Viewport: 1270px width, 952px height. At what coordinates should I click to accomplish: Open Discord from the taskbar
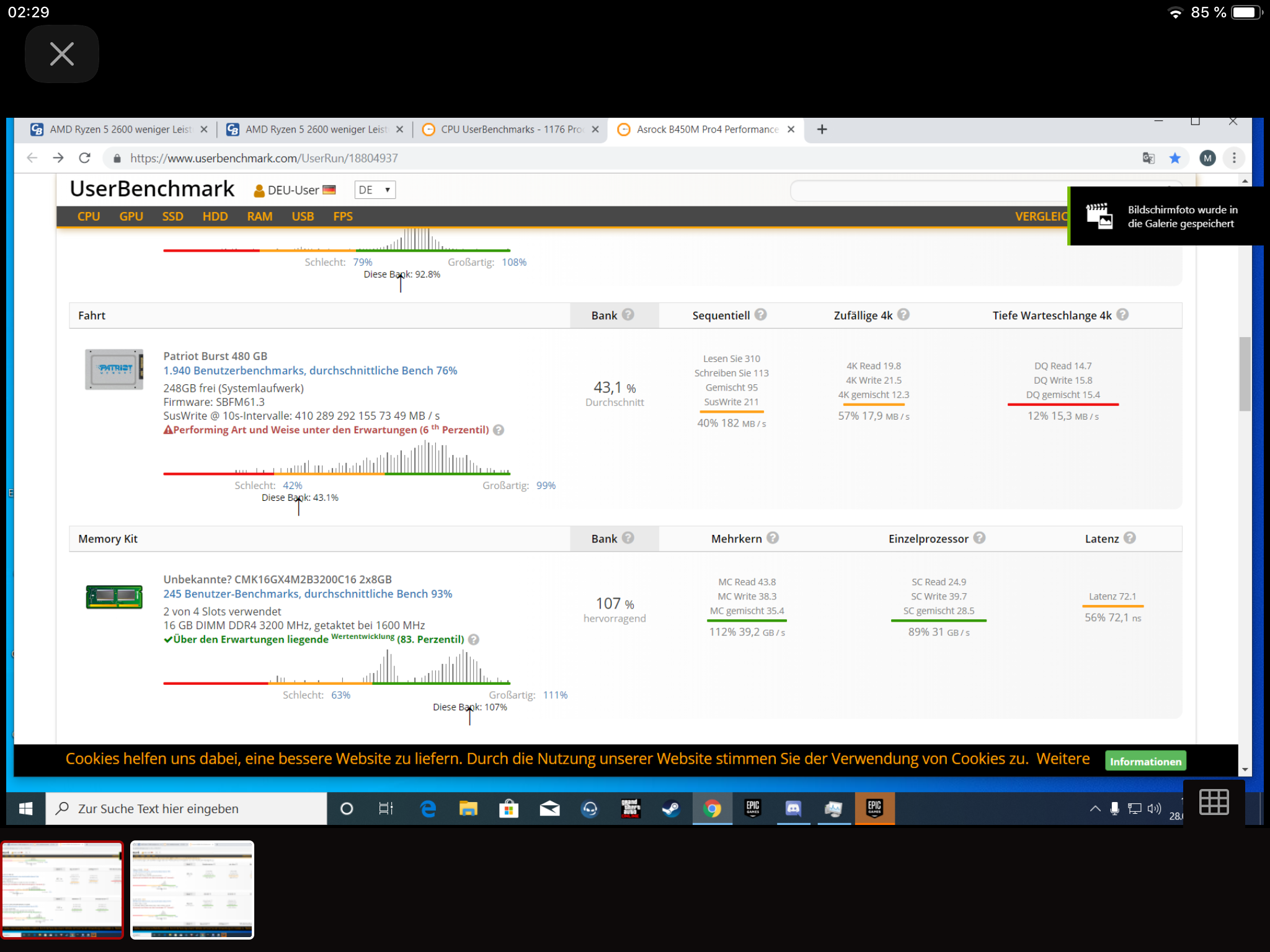(x=793, y=808)
